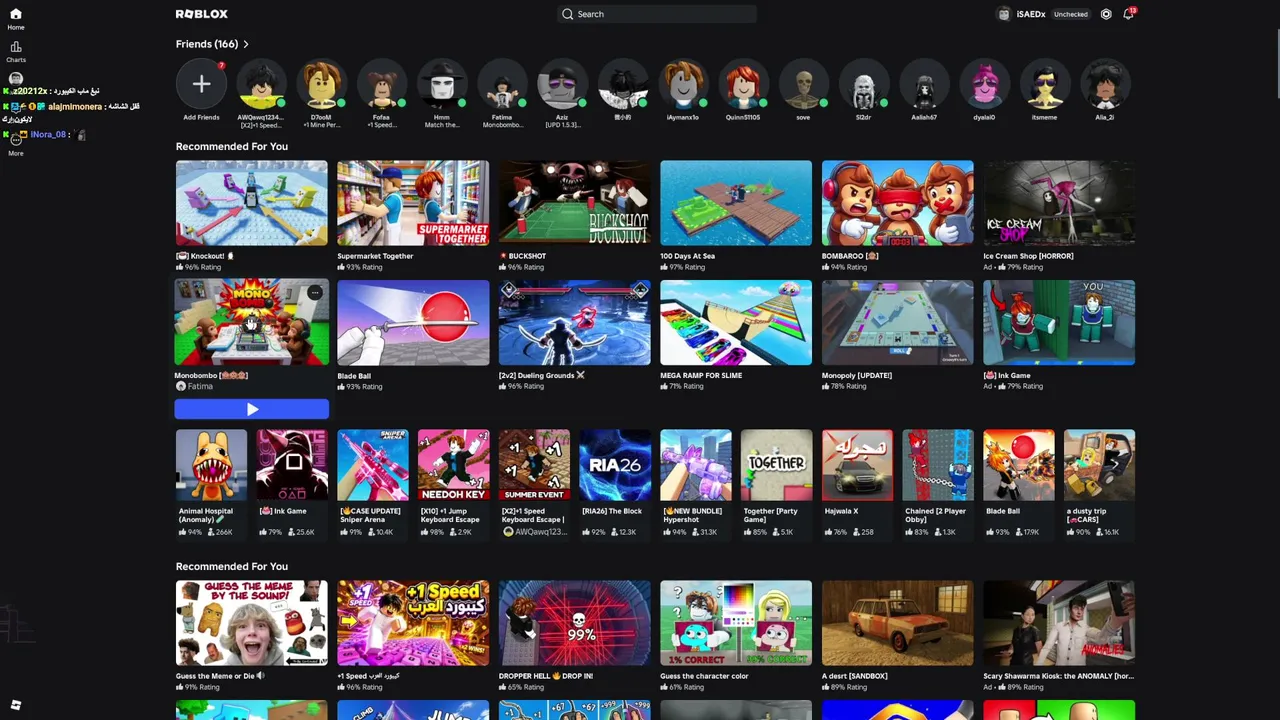This screenshot has height=720, width=1280.
Task: Open the Guess the Meme or Die thumbnail
Action: (x=251, y=623)
